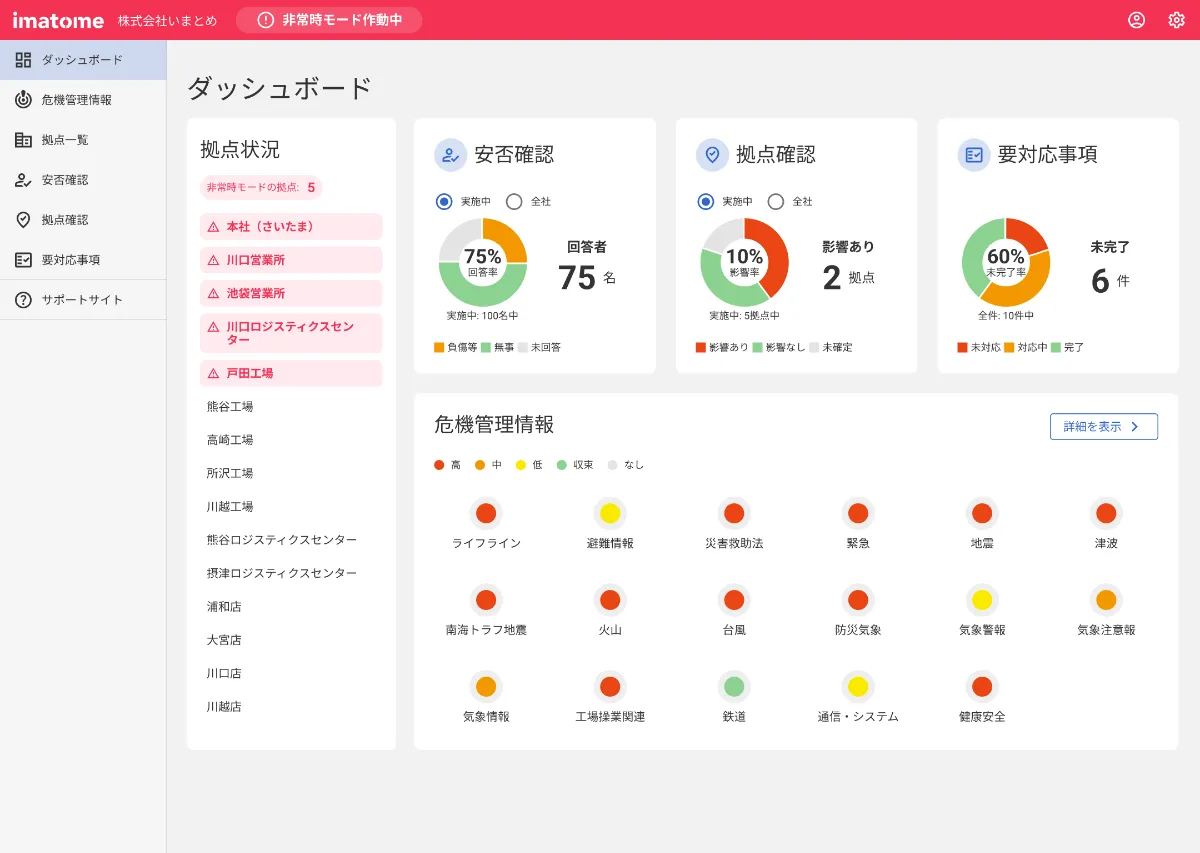Open the settings gear icon
This screenshot has width=1200, height=853.
pyautogui.click(x=1177, y=19)
